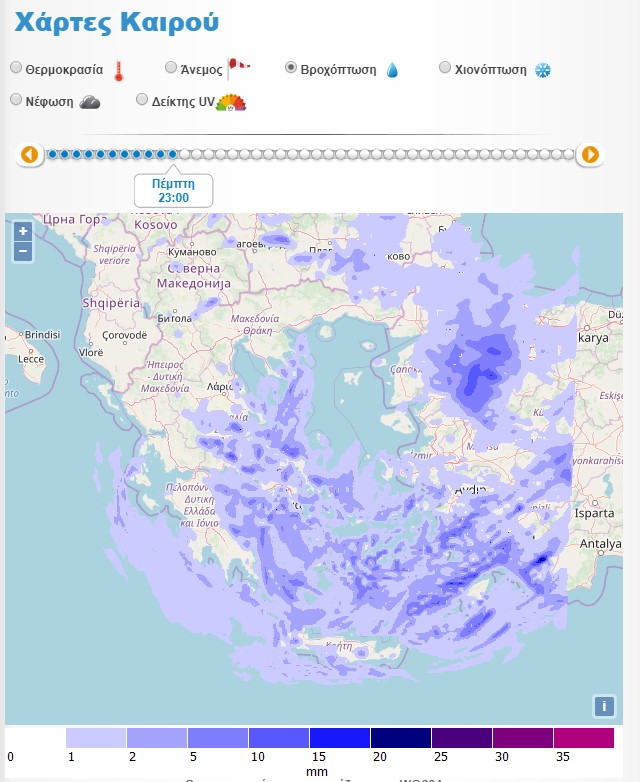Click the UV index gauge icon

tap(231, 101)
